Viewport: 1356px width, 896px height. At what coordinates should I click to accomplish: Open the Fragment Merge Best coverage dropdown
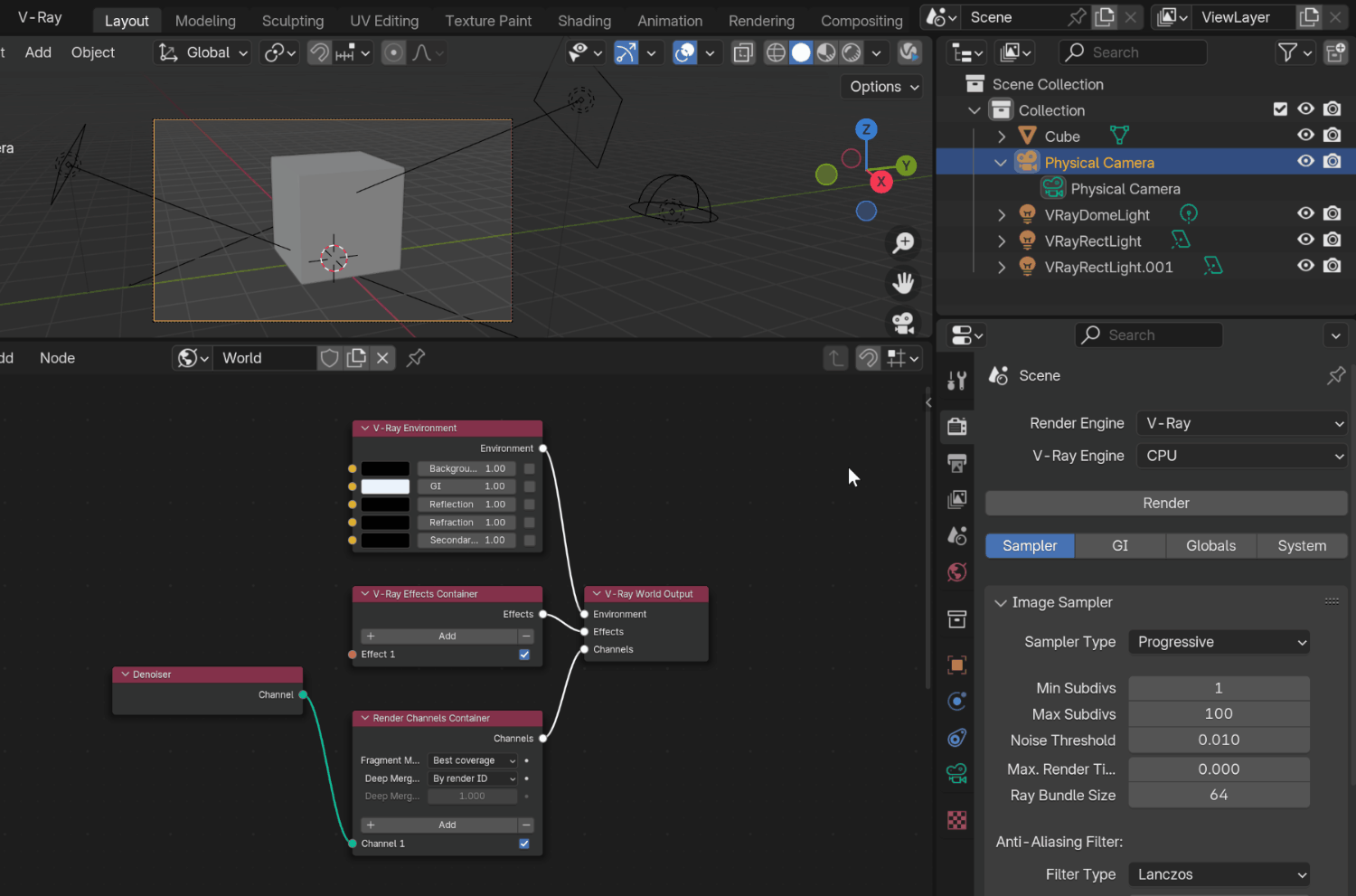click(x=473, y=760)
